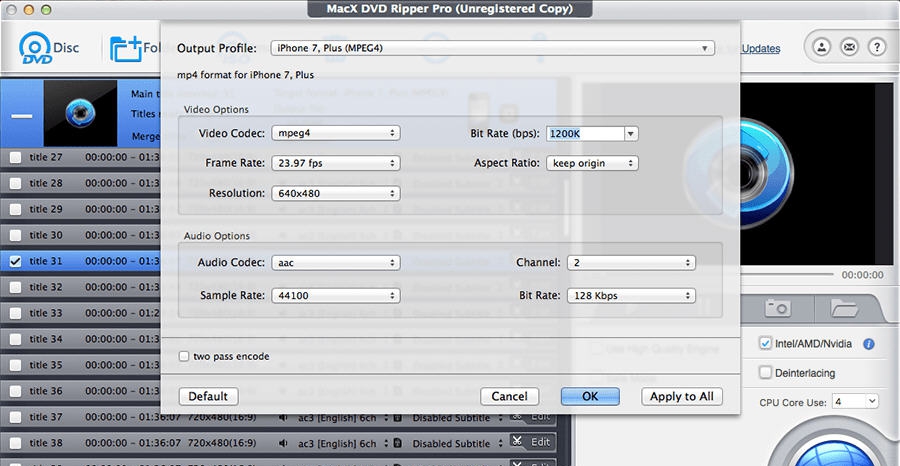This screenshot has height=466, width=900.
Task: Select the title 29 row label
Action: [x=46, y=209]
